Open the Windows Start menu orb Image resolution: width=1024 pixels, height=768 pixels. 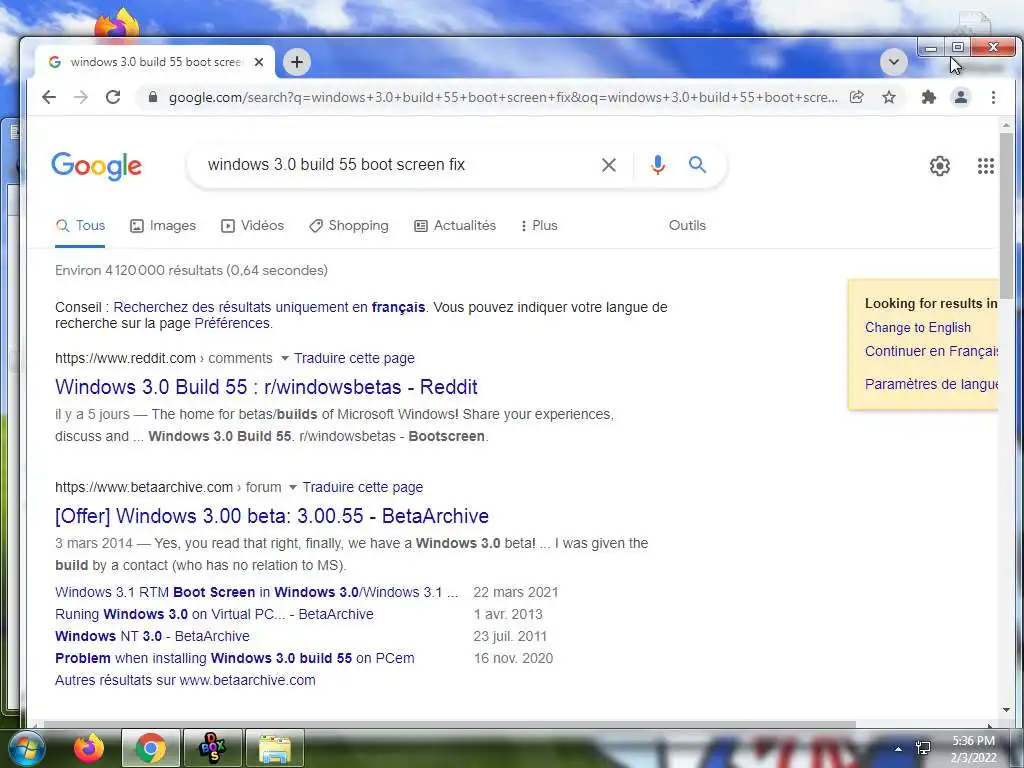point(26,748)
